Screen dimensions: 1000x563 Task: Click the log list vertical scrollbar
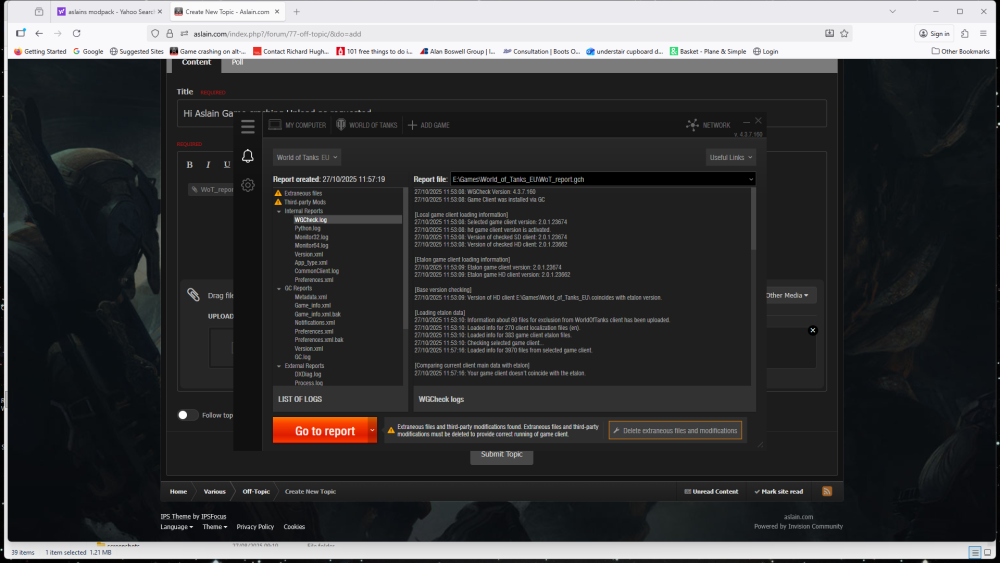[405, 258]
